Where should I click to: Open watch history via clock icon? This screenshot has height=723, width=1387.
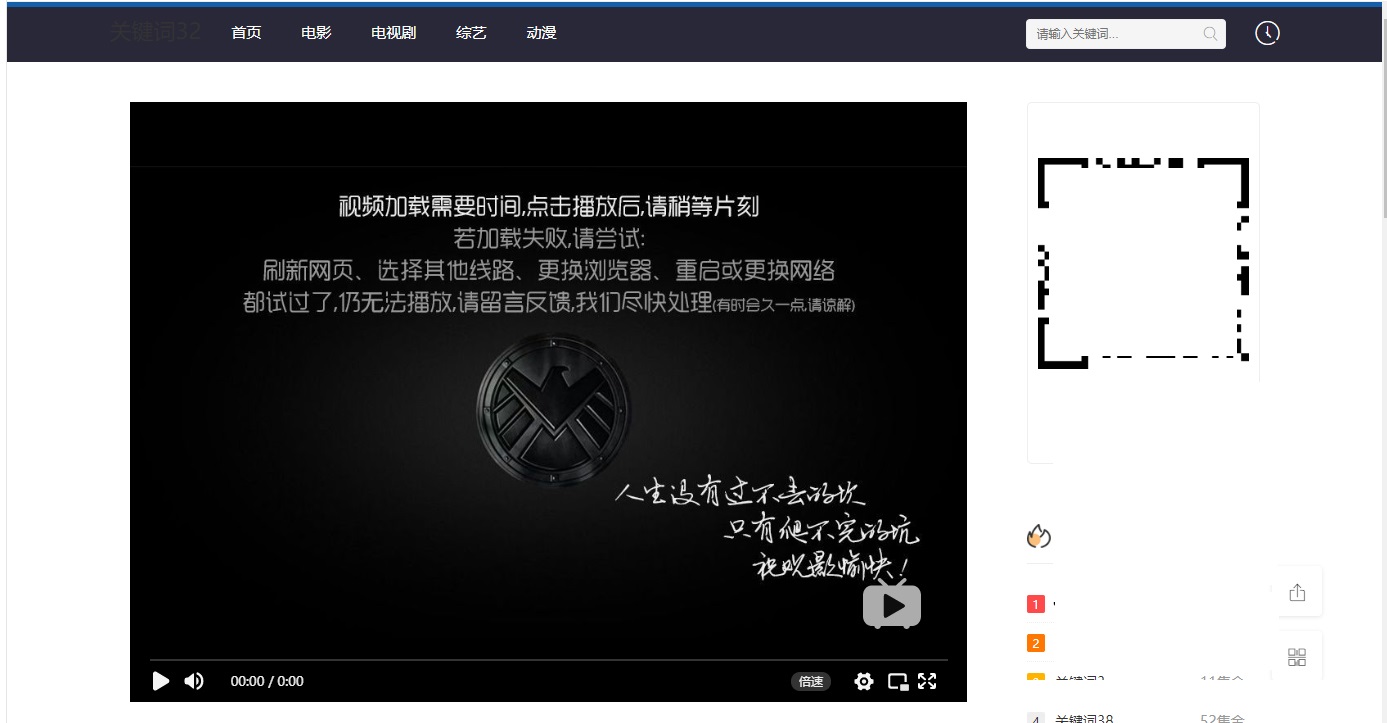(1267, 33)
